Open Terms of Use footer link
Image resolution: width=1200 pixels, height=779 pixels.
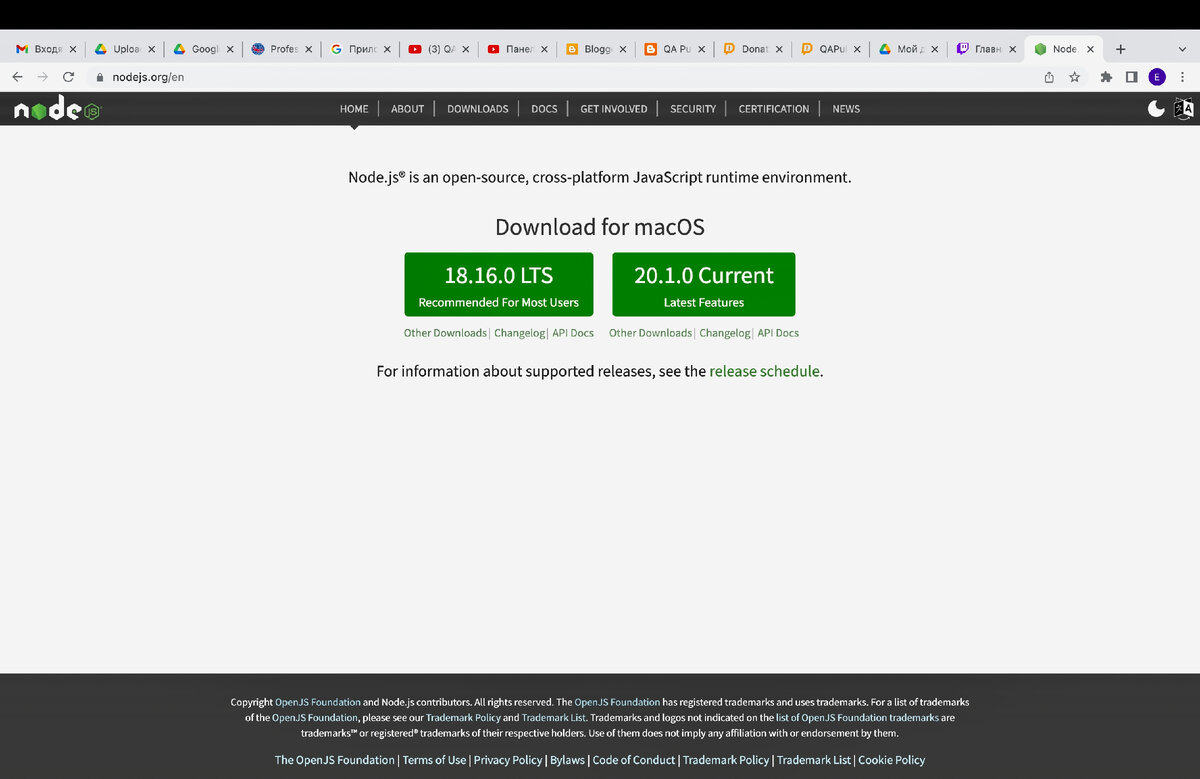point(434,760)
